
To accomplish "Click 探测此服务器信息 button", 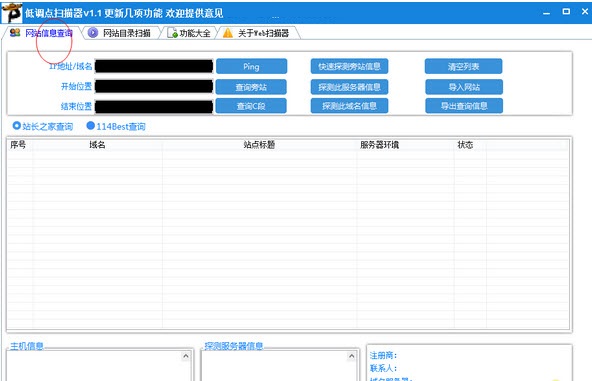I will tap(349, 87).
